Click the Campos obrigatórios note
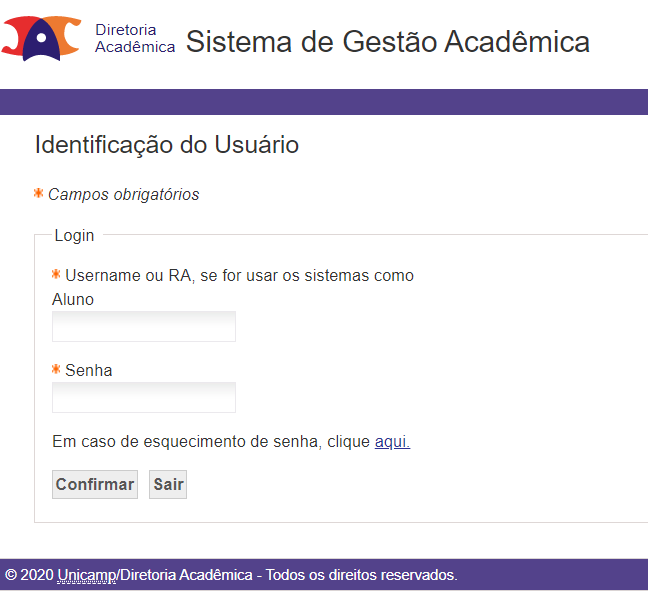 (x=124, y=195)
